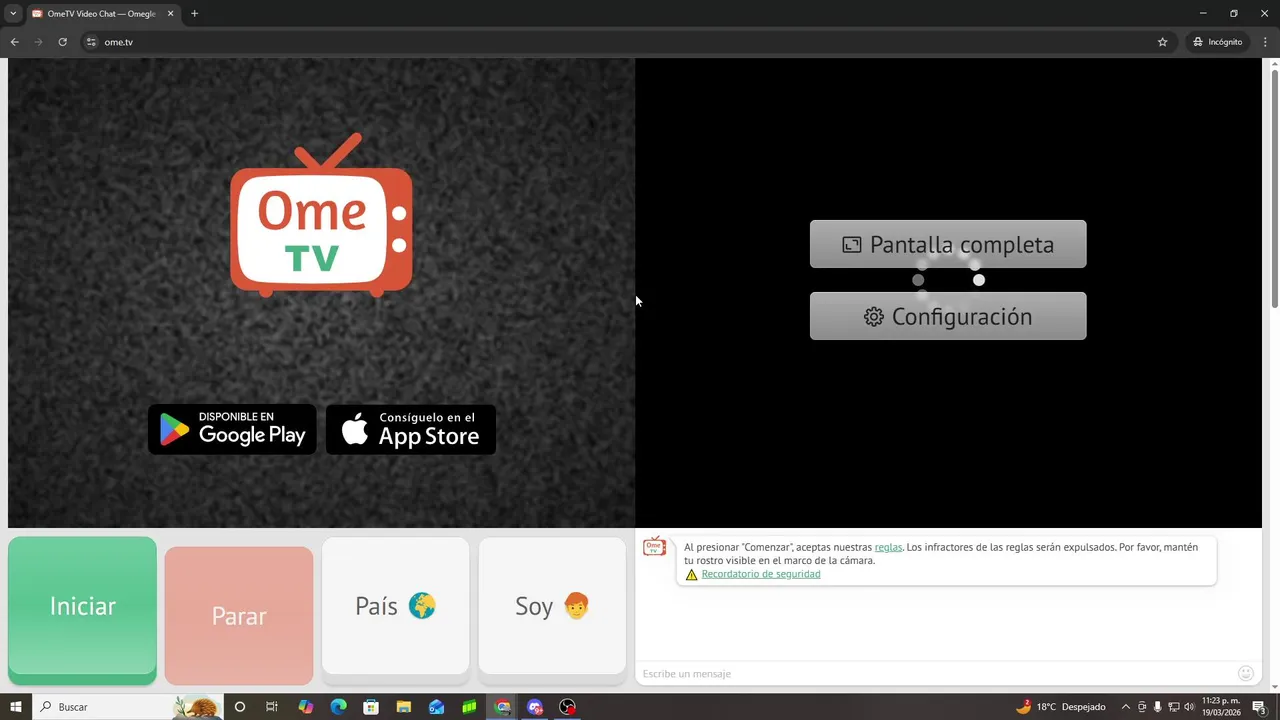Focus the Escribe un mensaje field
The height and width of the screenshot is (720, 1280).
(935, 674)
